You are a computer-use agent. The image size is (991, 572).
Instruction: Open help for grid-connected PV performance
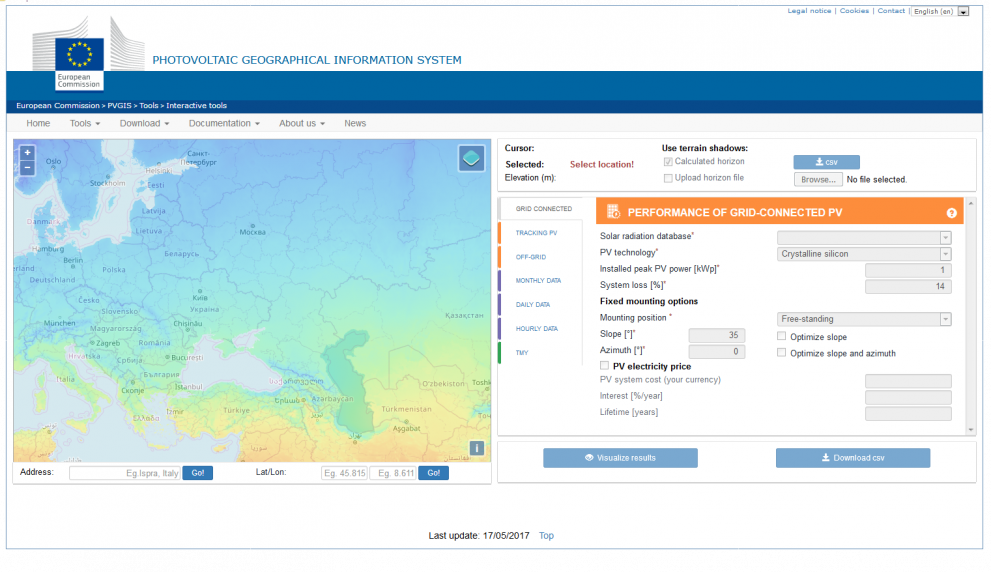pos(951,213)
